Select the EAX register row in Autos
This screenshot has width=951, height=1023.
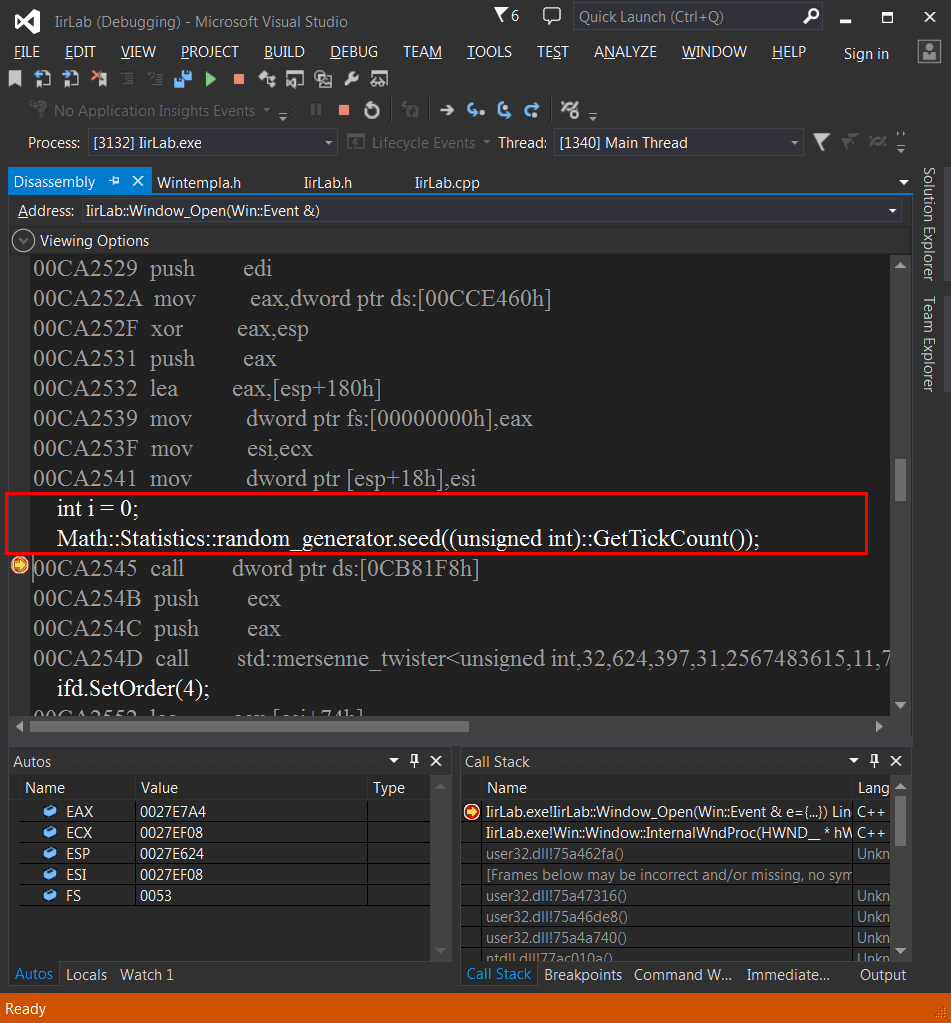[225, 812]
